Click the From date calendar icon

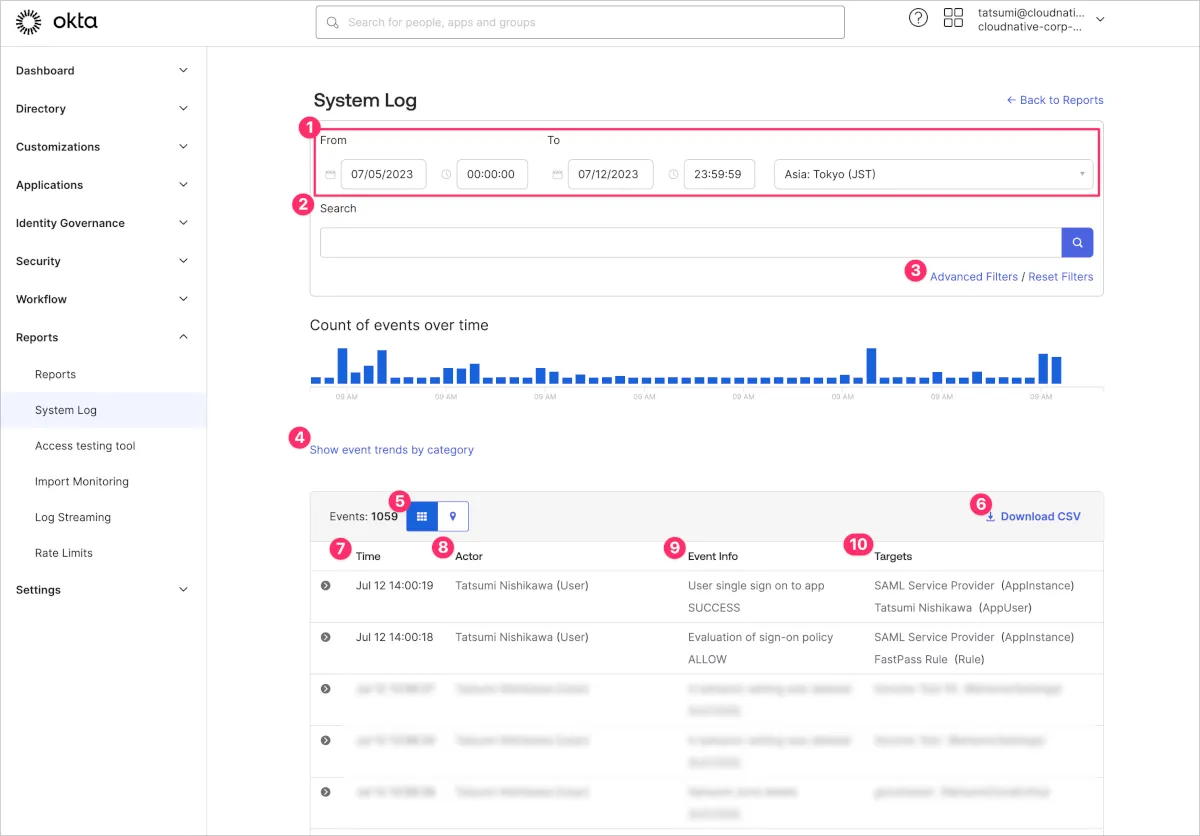tap(330, 174)
